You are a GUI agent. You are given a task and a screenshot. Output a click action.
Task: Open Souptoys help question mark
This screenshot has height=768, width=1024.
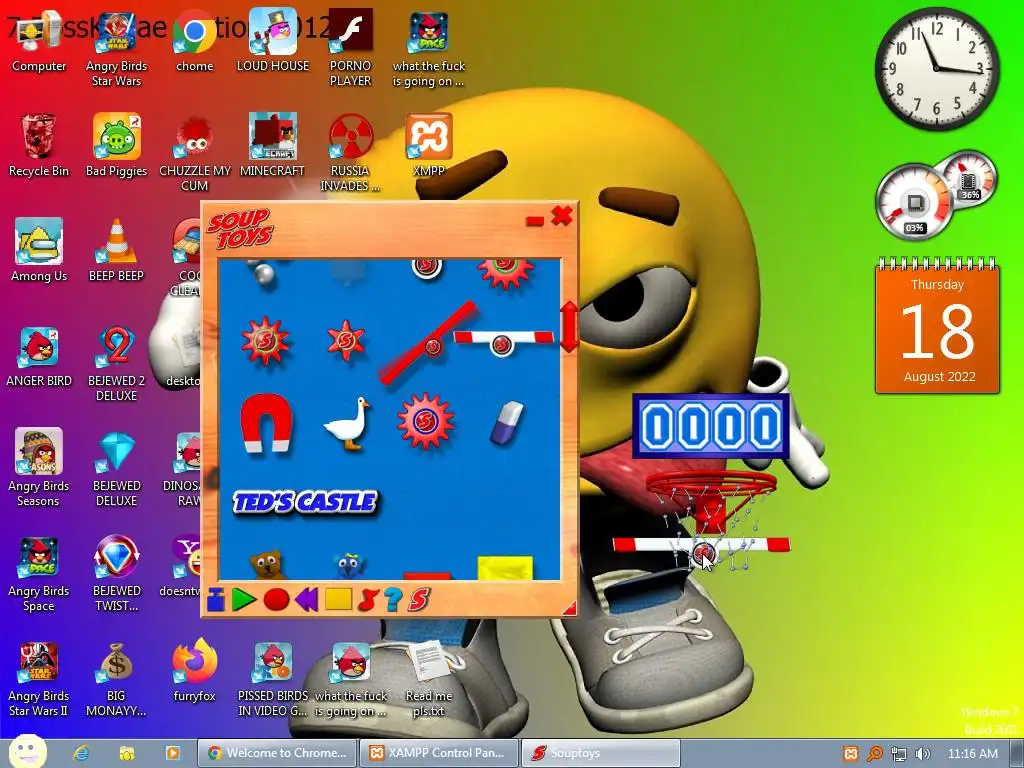[x=392, y=600]
